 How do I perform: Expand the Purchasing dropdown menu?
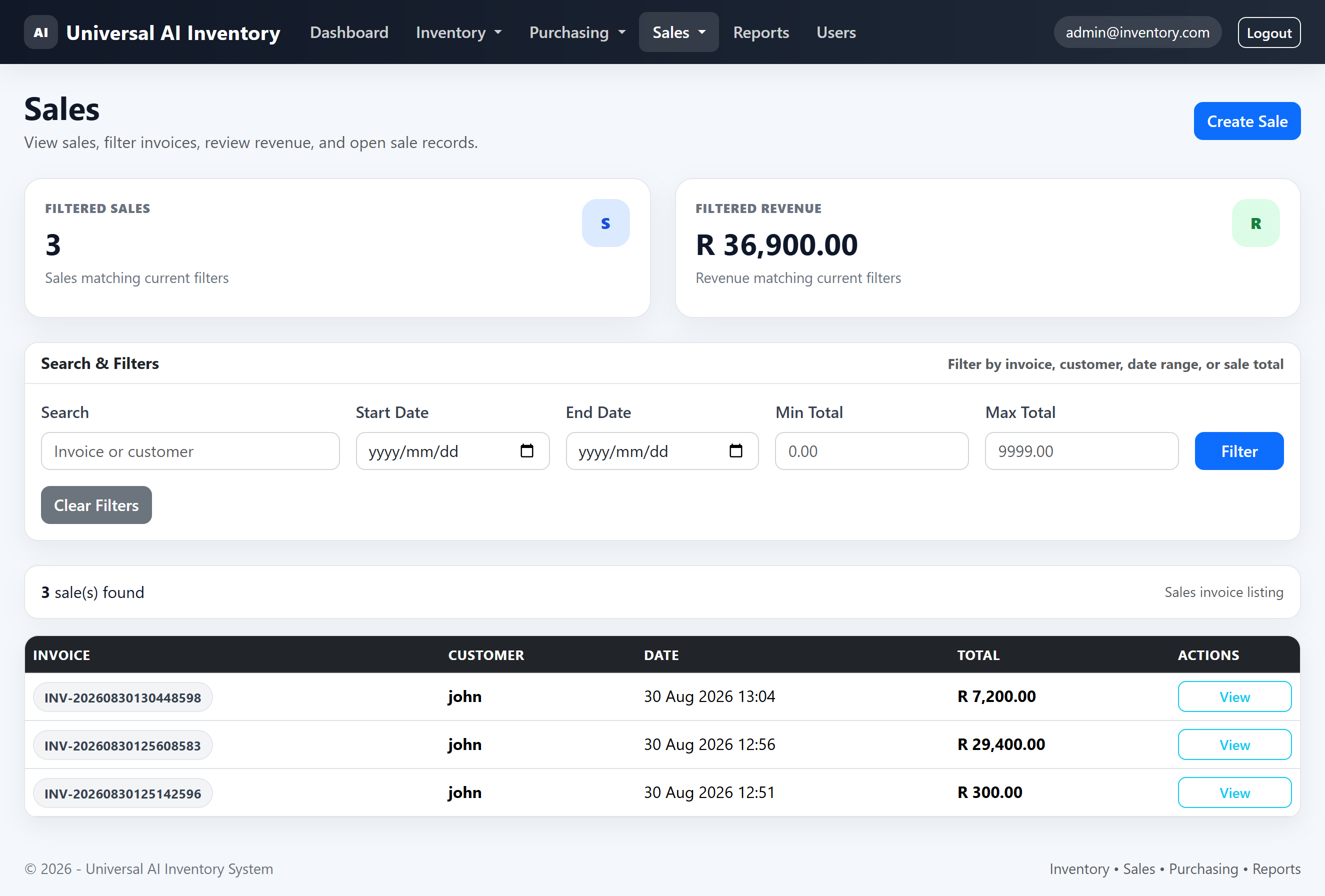[577, 32]
